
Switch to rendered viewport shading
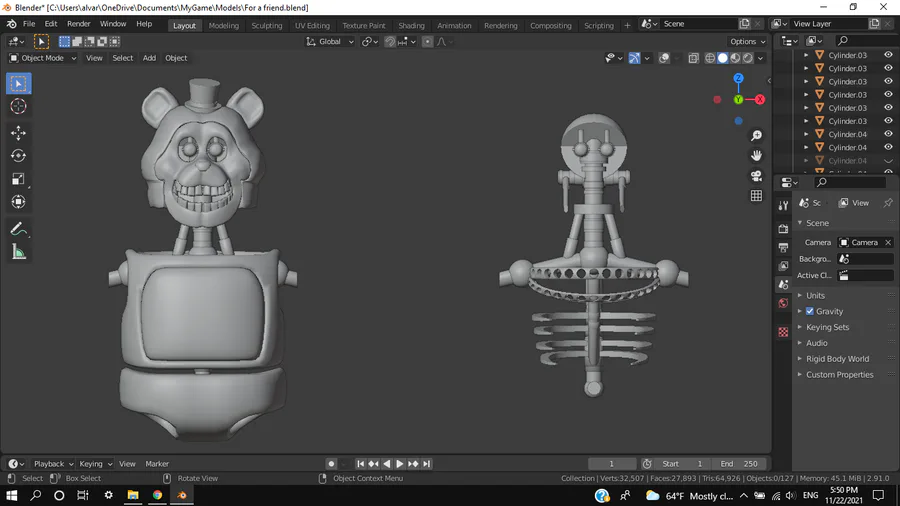click(748, 58)
